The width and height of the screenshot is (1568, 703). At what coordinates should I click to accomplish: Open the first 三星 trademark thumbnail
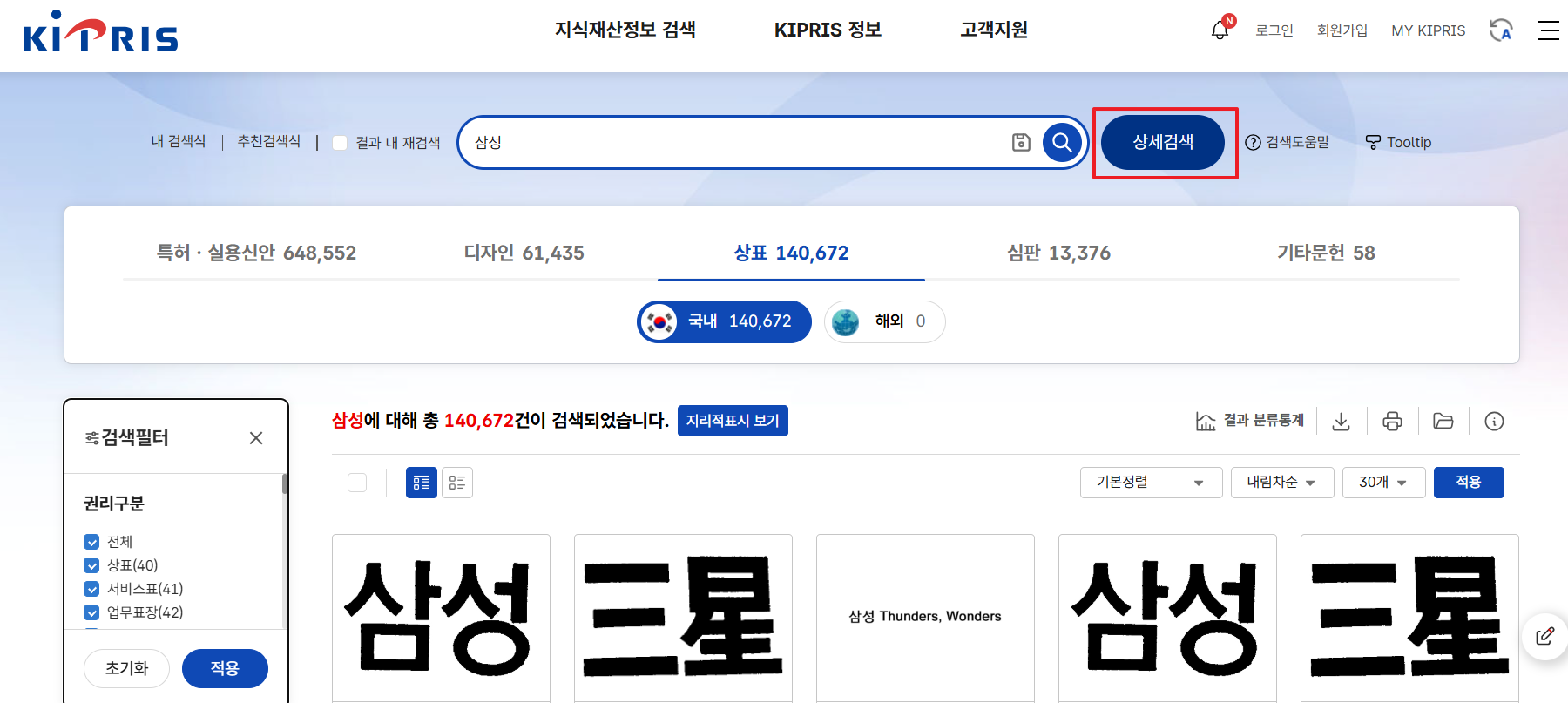(683, 618)
